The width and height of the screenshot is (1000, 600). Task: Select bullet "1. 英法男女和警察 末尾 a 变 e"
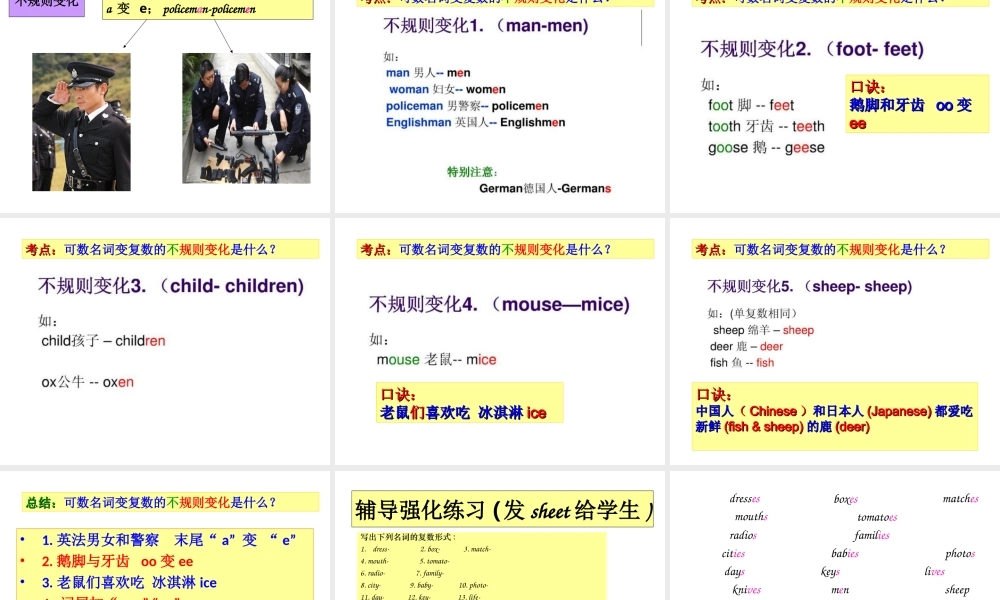(x=169, y=540)
